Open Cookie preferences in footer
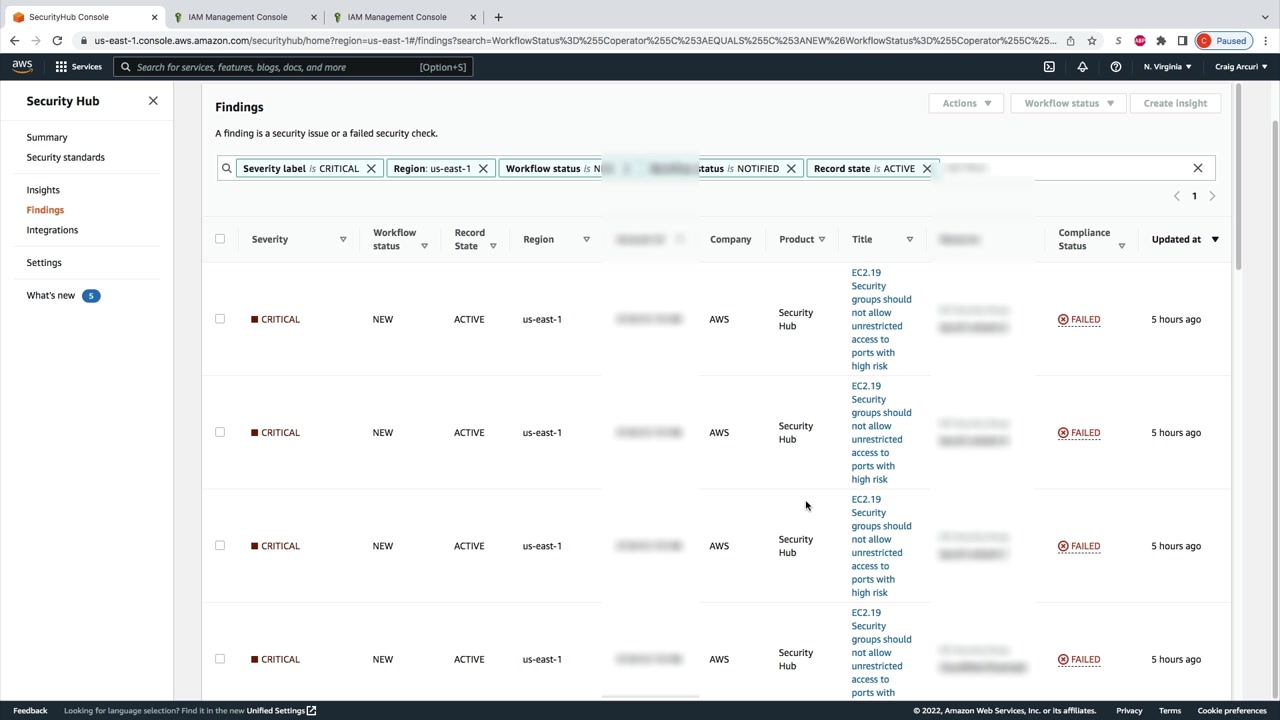The image size is (1280, 720). click(x=1232, y=711)
